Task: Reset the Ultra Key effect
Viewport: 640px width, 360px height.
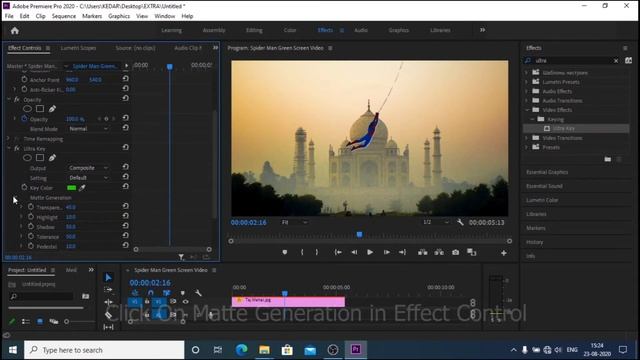Action: pyautogui.click(x=126, y=147)
